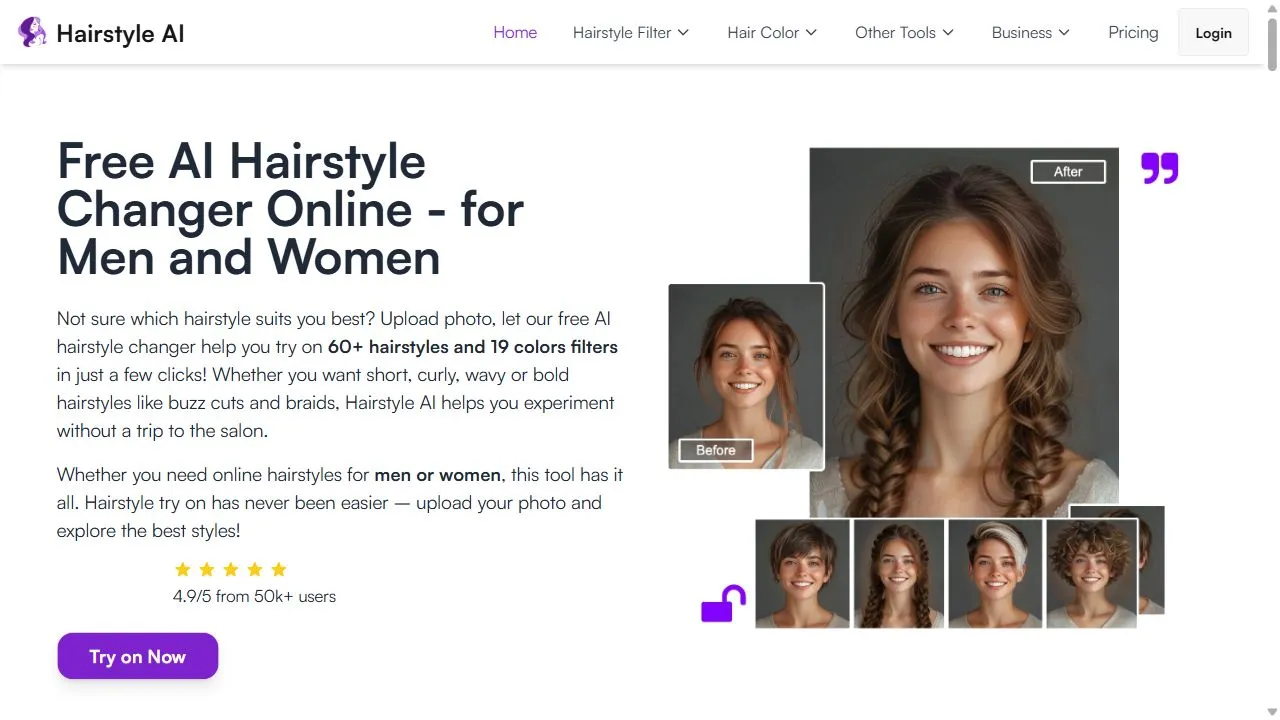Viewport: 1280px width, 720px height.
Task: Click the scrollbar down arrow
Action: 1272,712
